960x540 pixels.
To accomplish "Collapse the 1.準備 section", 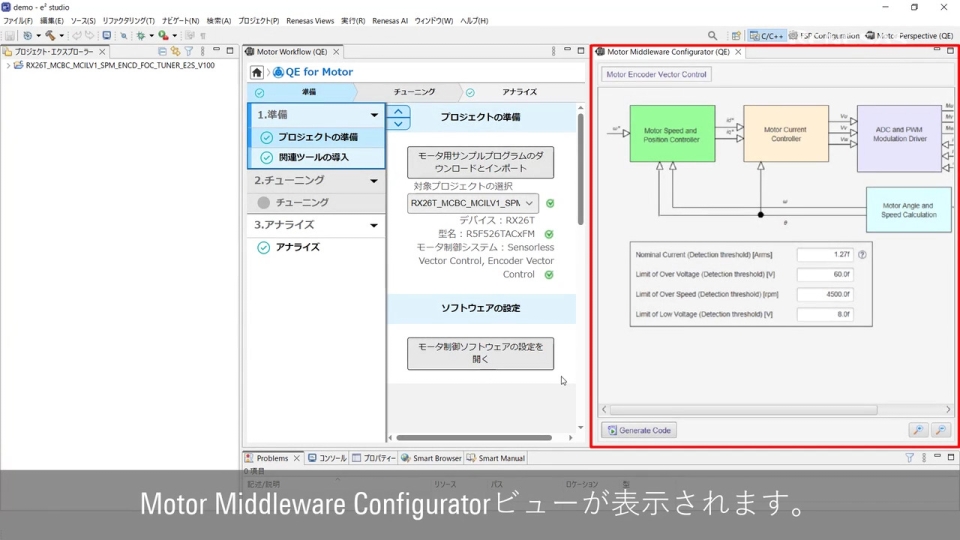I will click(374, 115).
